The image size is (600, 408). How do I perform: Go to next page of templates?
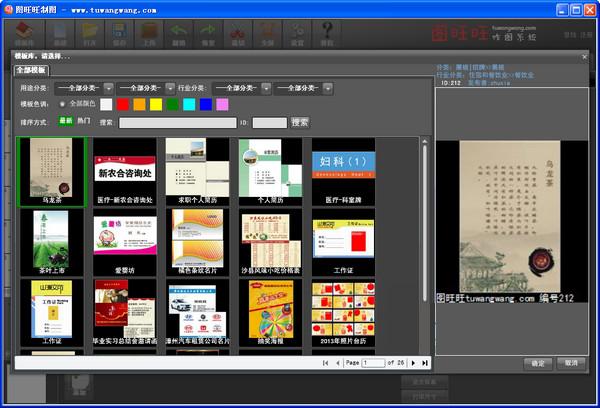[412, 362]
